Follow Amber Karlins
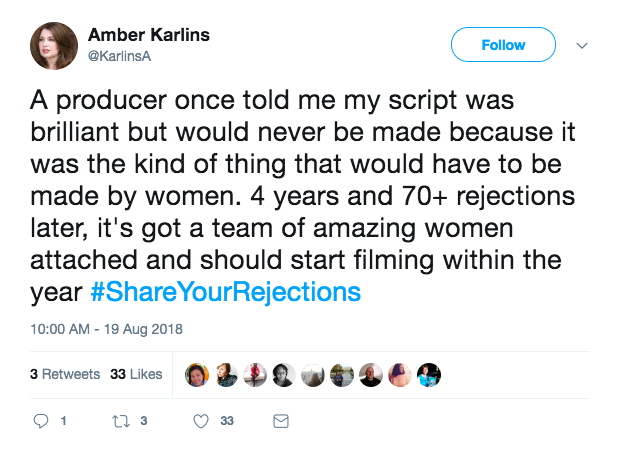Viewport: 617px width, 449px height. coord(503,45)
